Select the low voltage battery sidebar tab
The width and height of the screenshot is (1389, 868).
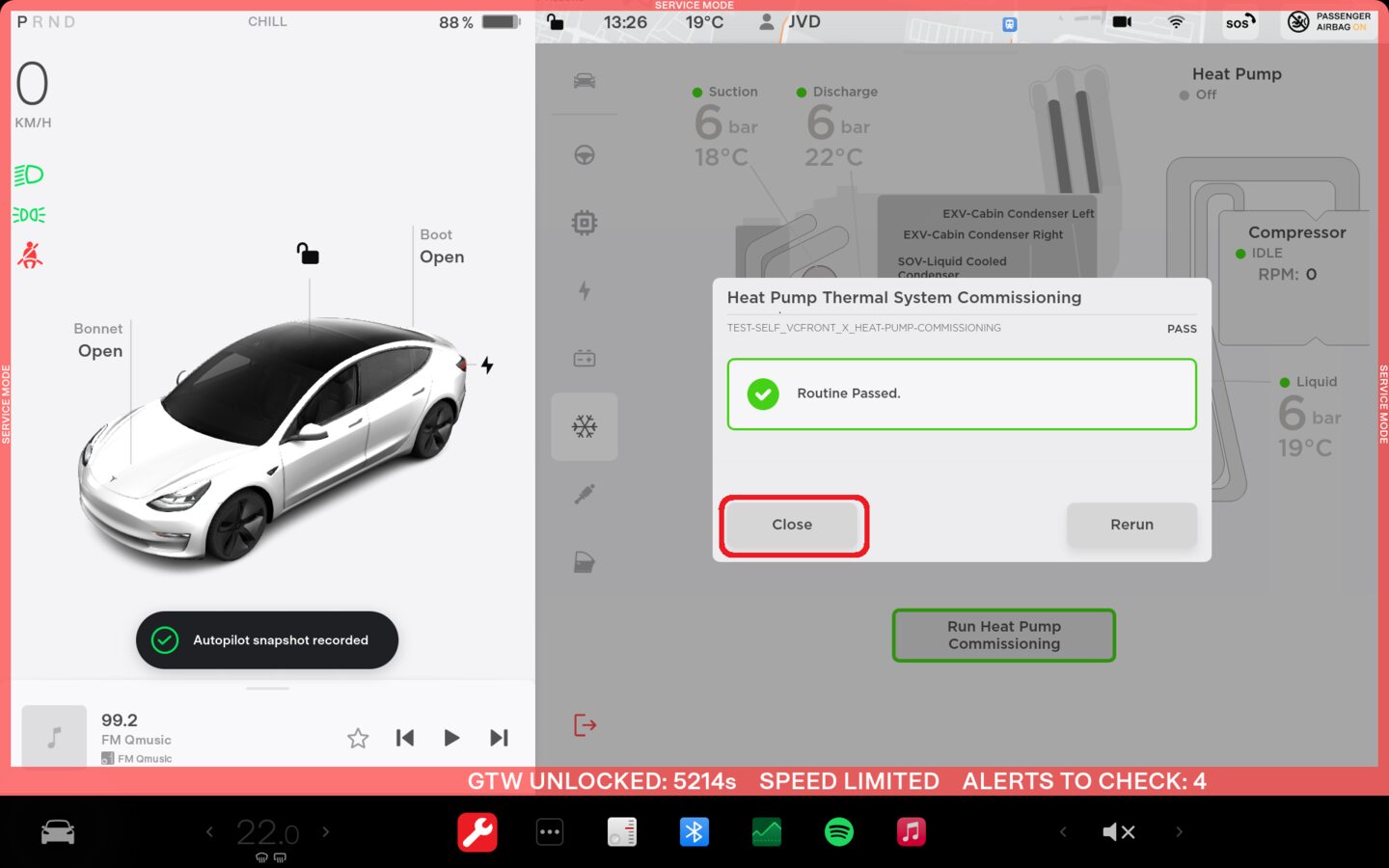click(x=585, y=359)
